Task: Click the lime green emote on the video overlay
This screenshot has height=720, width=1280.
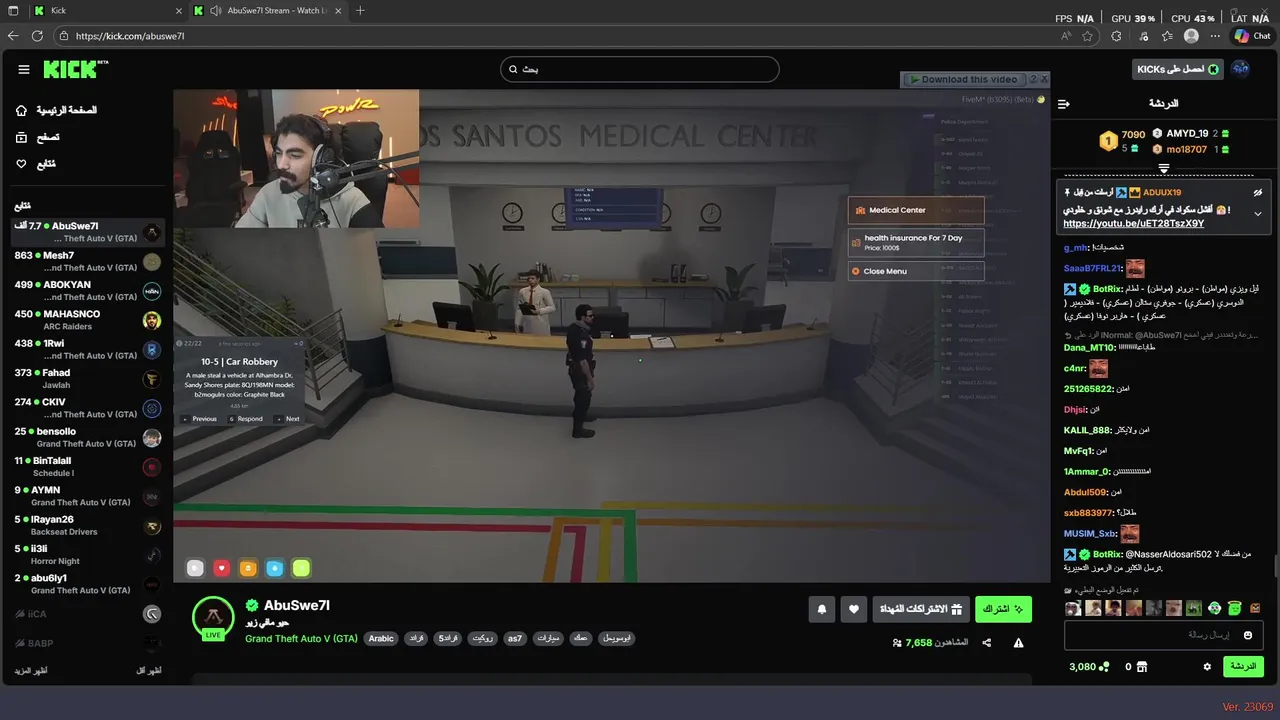Action: point(301,568)
